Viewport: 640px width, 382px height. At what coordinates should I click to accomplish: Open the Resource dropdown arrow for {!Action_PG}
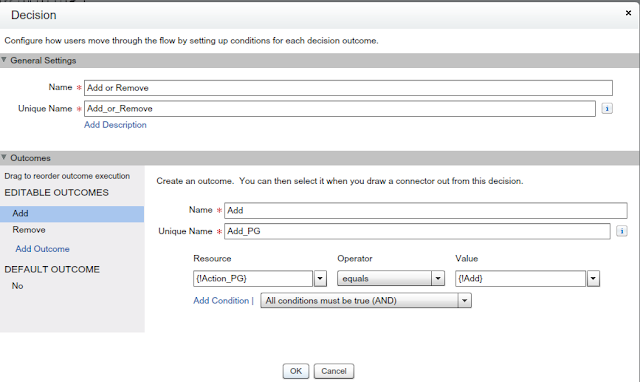[x=320, y=279]
